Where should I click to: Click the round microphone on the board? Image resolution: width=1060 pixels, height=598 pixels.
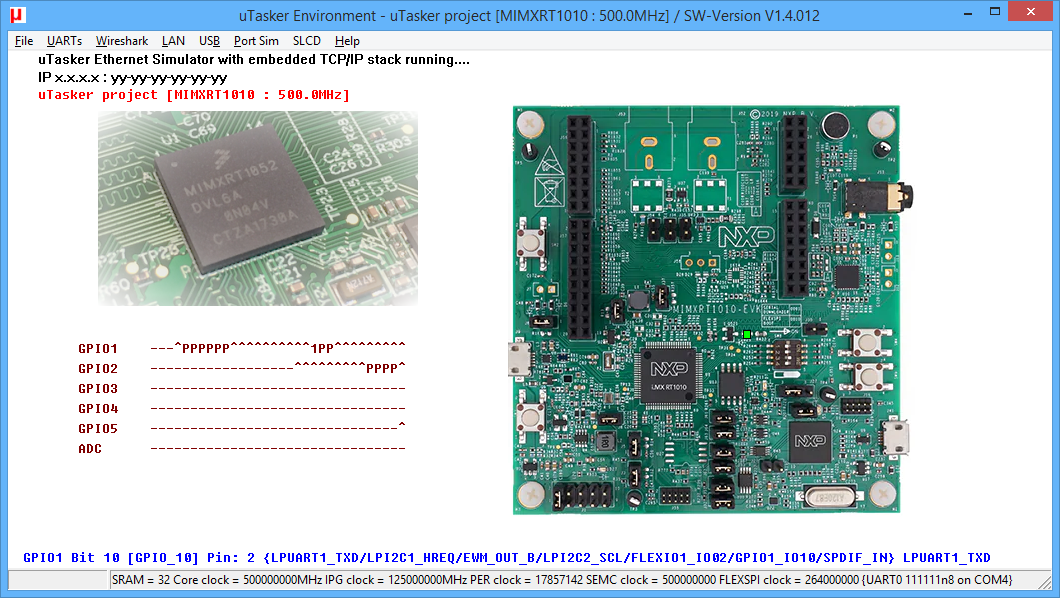point(836,126)
